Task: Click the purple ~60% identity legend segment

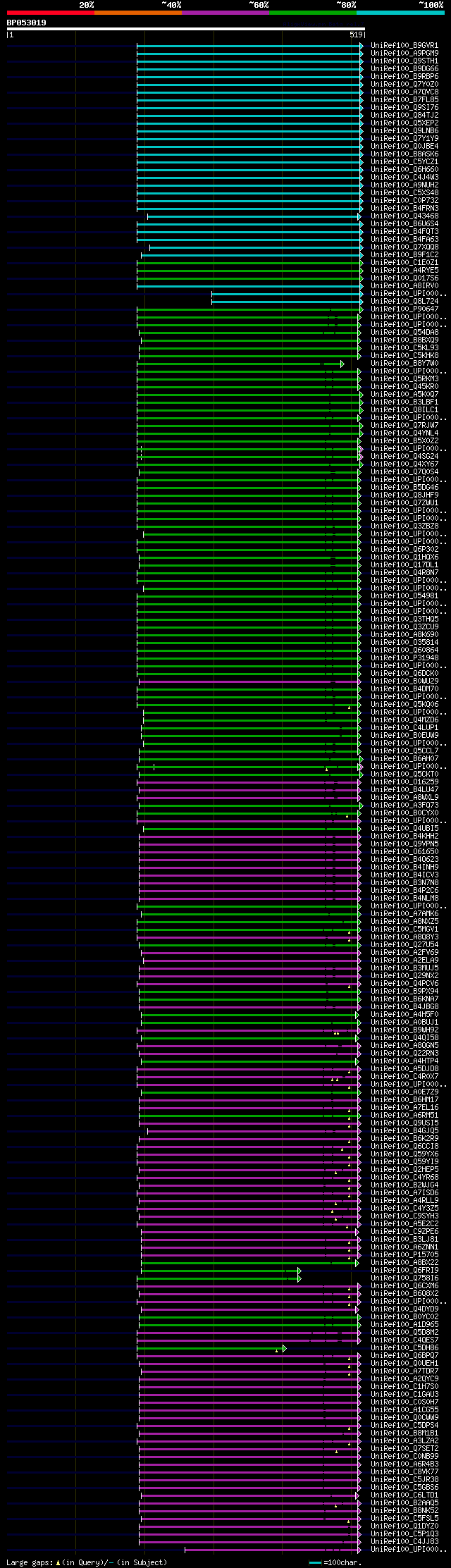Action: (x=225, y=13)
